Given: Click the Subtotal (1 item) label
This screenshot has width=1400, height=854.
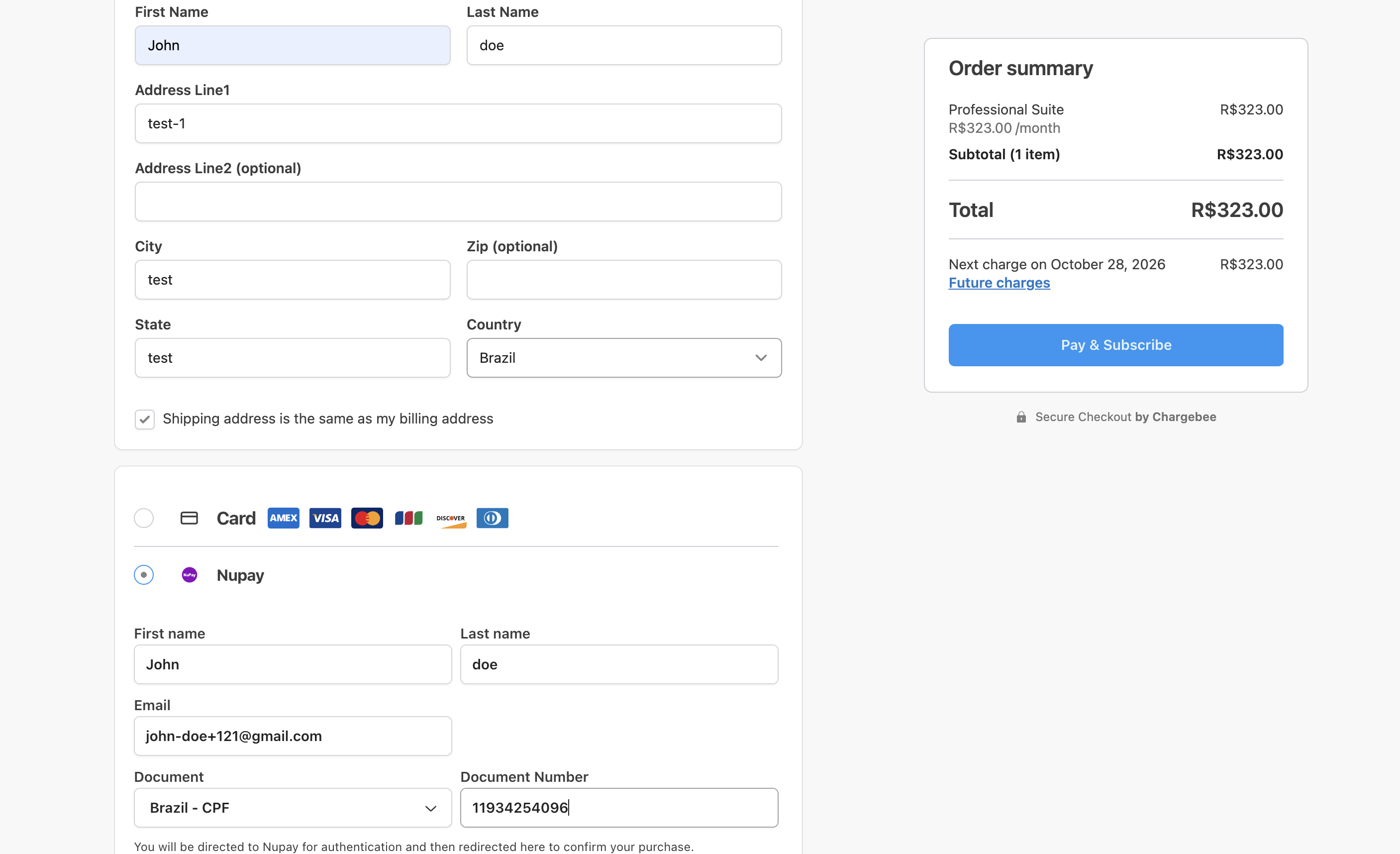Looking at the screenshot, I should coord(1004,155).
